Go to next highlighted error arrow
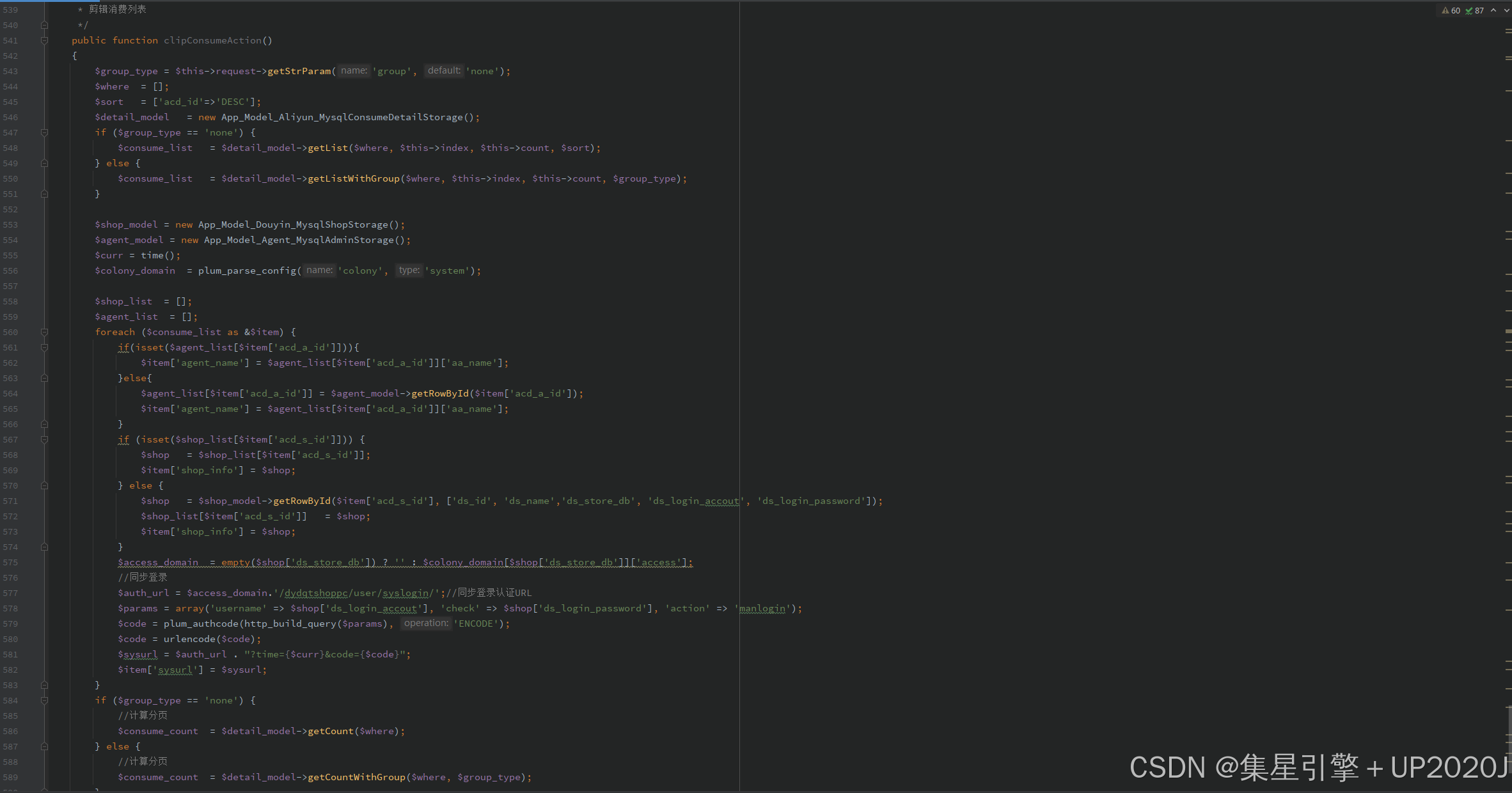The height and width of the screenshot is (793, 1512). click(1506, 10)
